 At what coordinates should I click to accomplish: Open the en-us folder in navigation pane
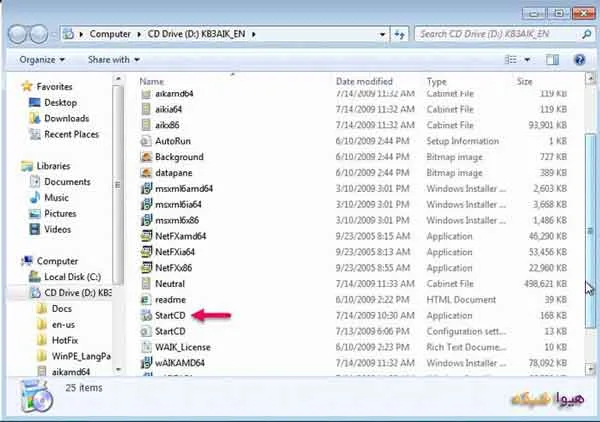coord(63,324)
